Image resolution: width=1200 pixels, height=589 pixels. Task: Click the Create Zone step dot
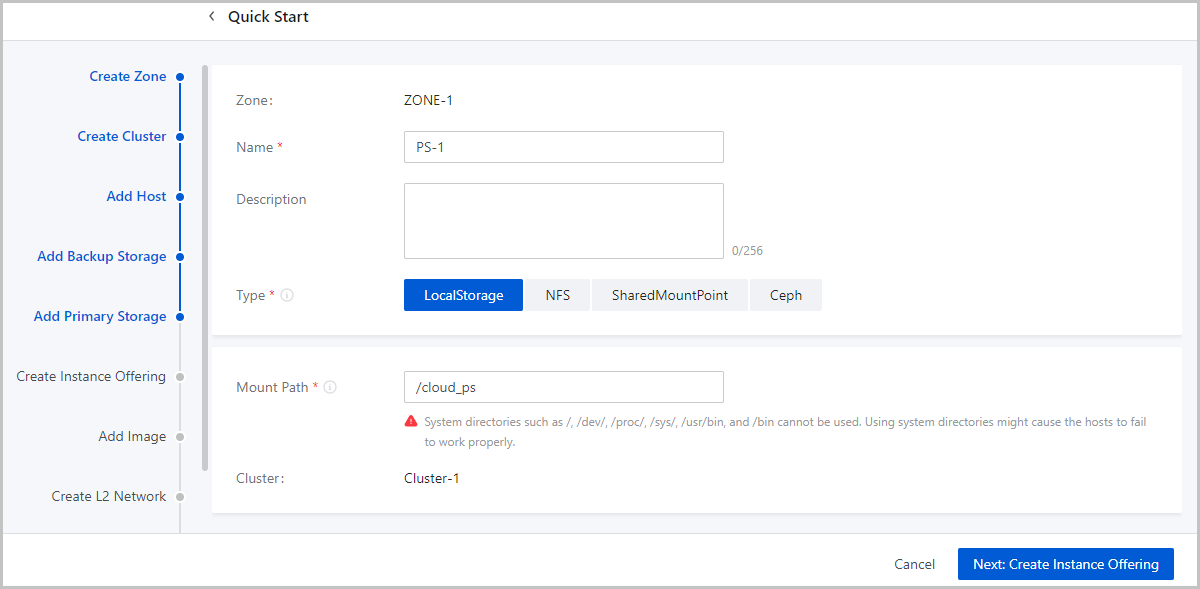pyautogui.click(x=180, y=76)
